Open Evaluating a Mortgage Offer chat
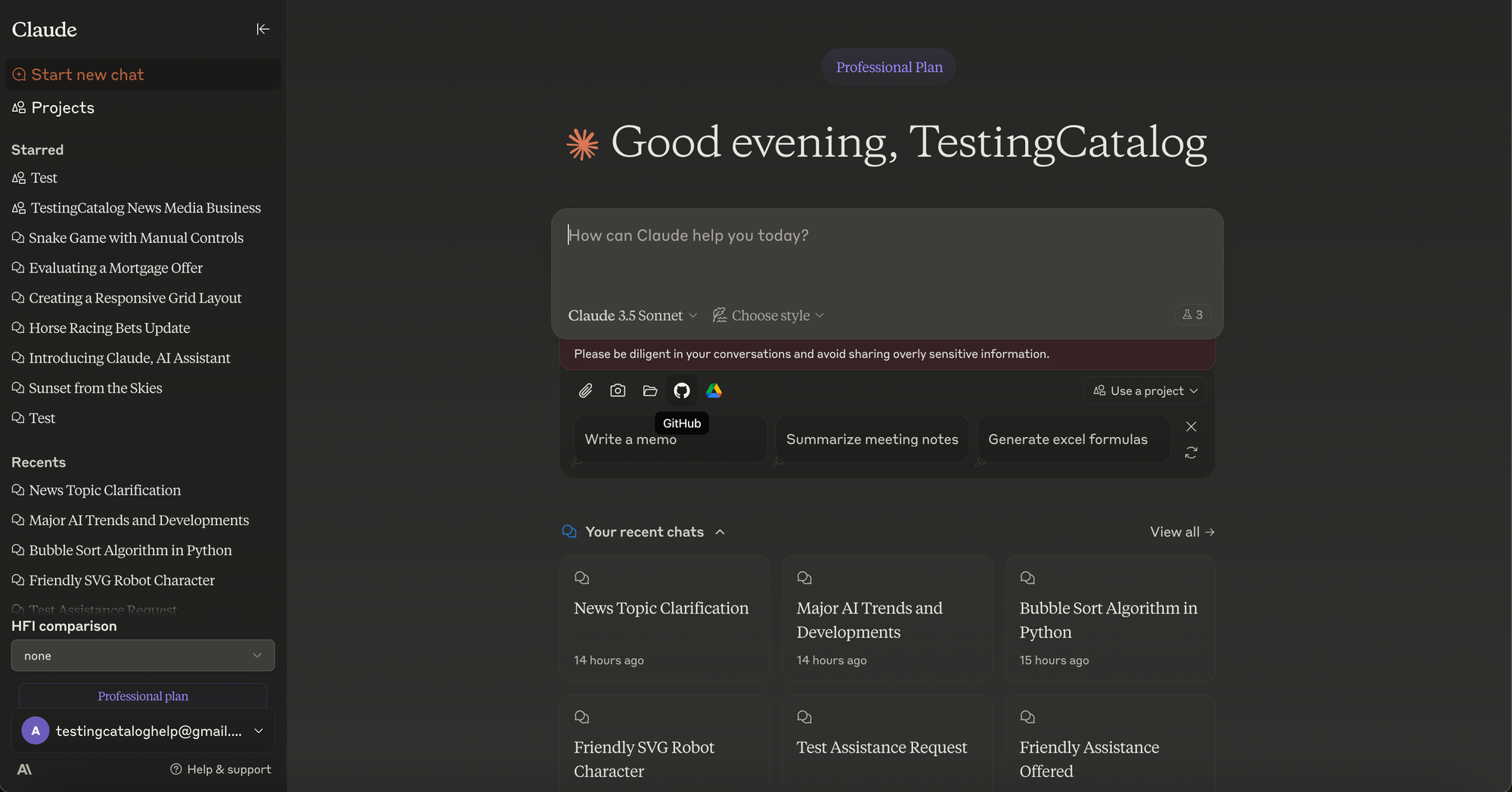Viewport: 1512px width, 792px height. [107, 268]
